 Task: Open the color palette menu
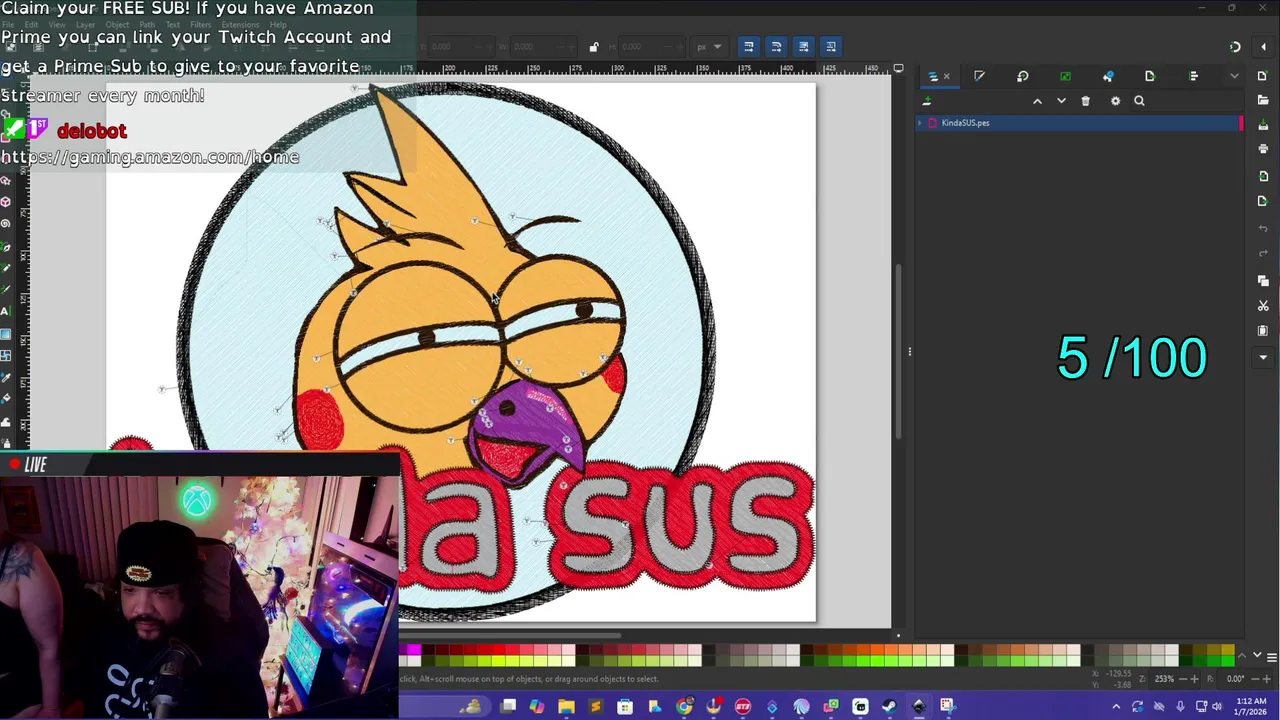tap(1271, 657)
